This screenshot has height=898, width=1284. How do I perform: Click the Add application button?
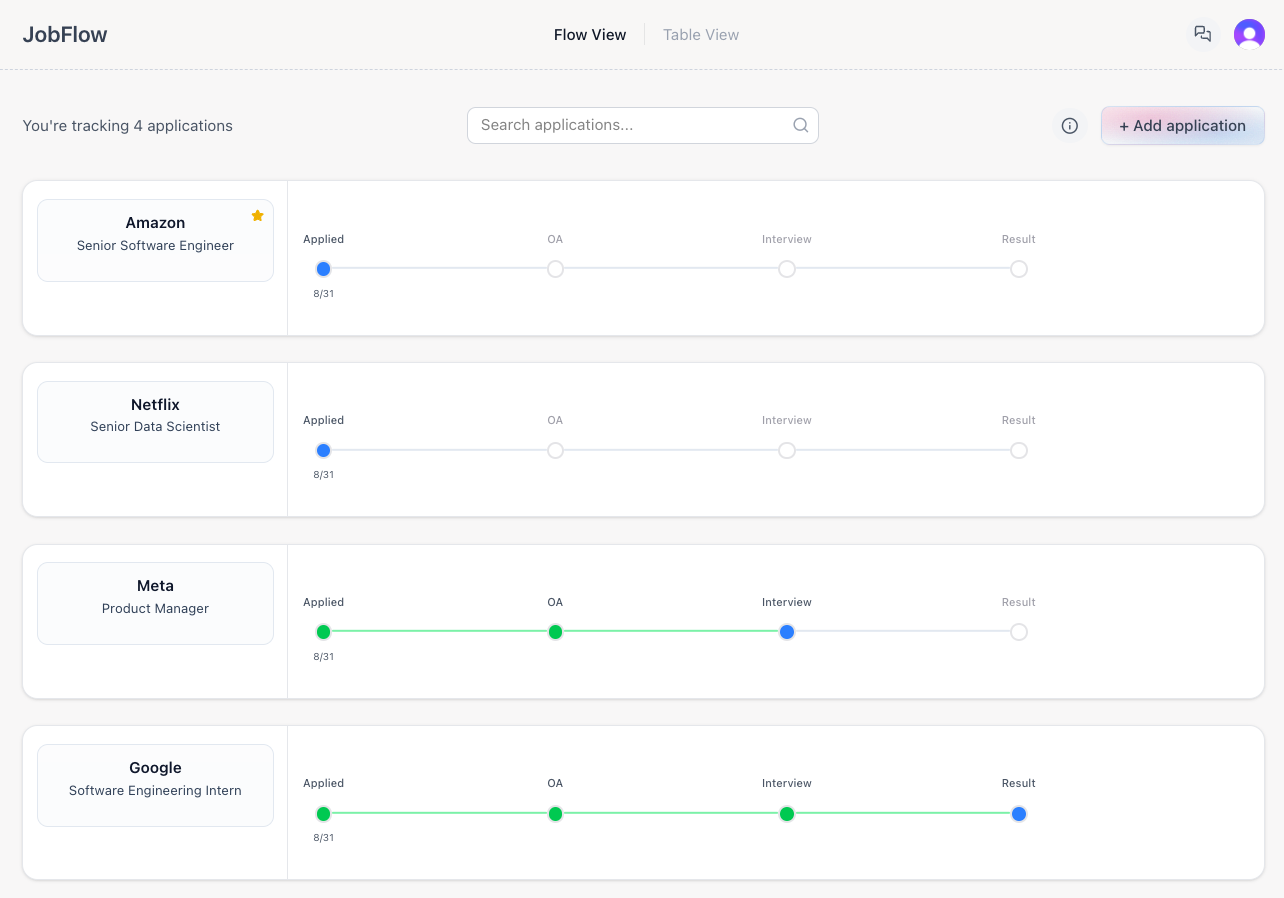pyautogui.click(x=1182, y=126)
